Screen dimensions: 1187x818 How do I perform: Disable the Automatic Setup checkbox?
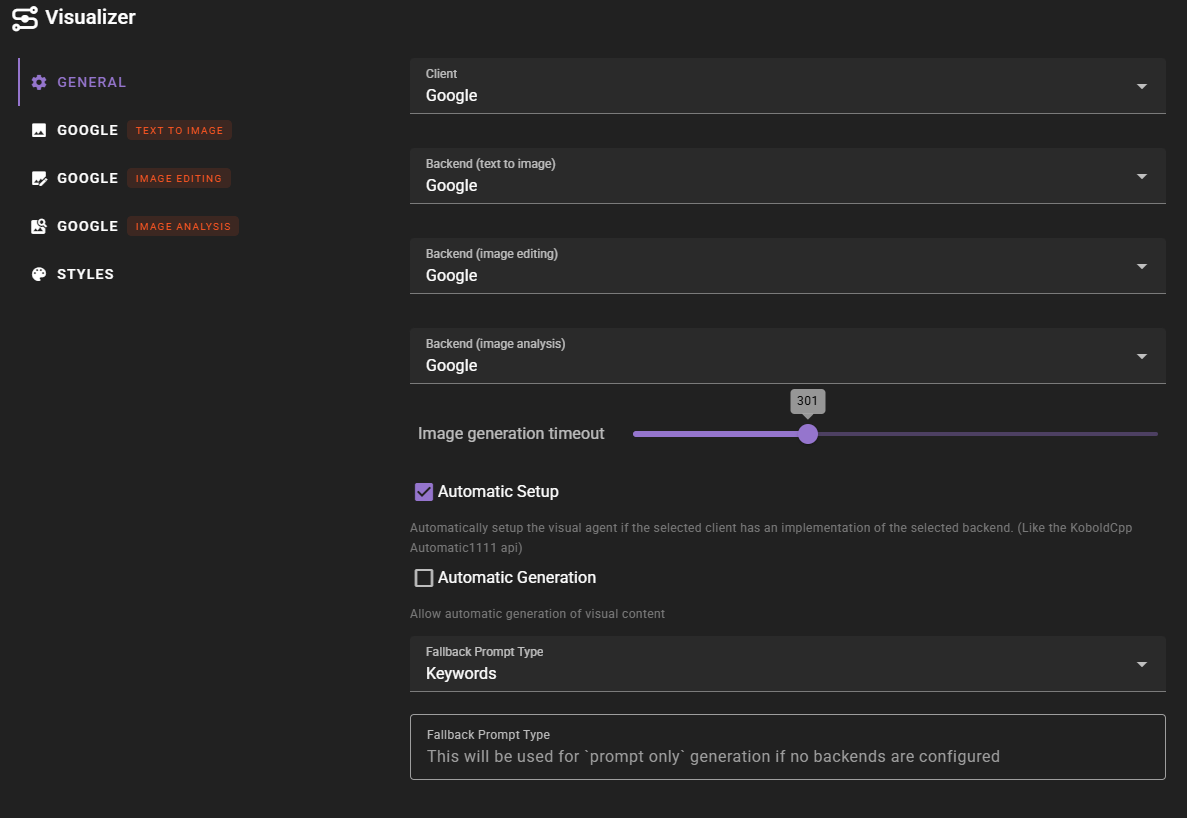(x=424, y=491)
